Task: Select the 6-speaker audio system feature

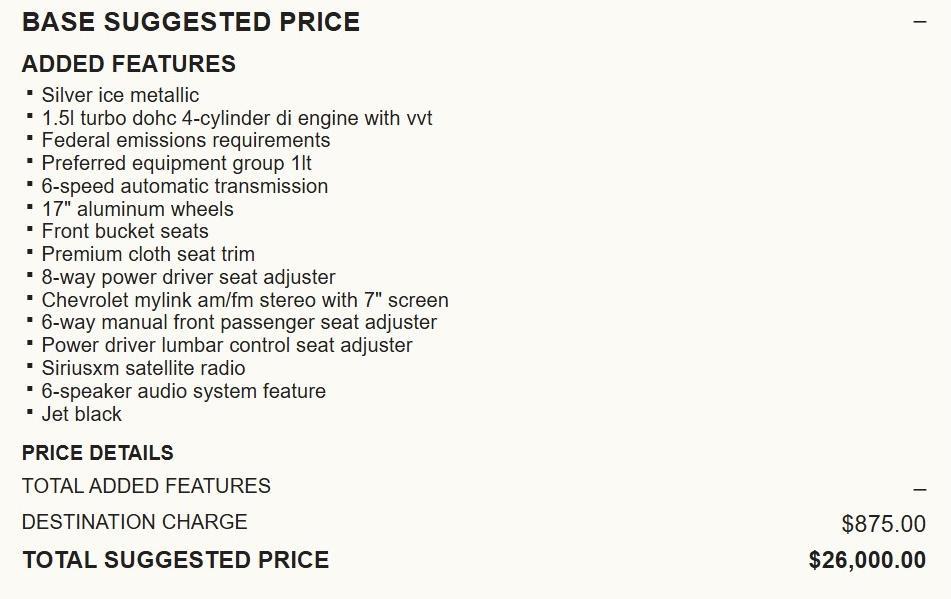Action: pyautogui.click(x=183, y=391)
